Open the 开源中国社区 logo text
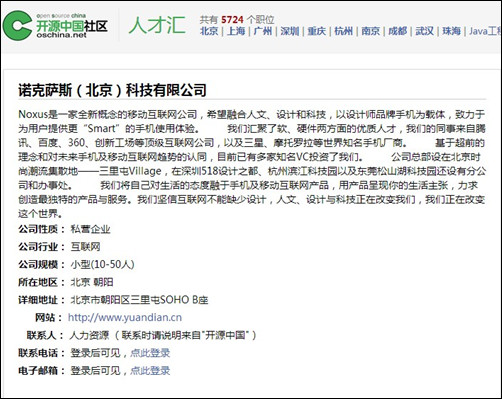The height and width of the screenshot is (399, 502). coord(72,26)
